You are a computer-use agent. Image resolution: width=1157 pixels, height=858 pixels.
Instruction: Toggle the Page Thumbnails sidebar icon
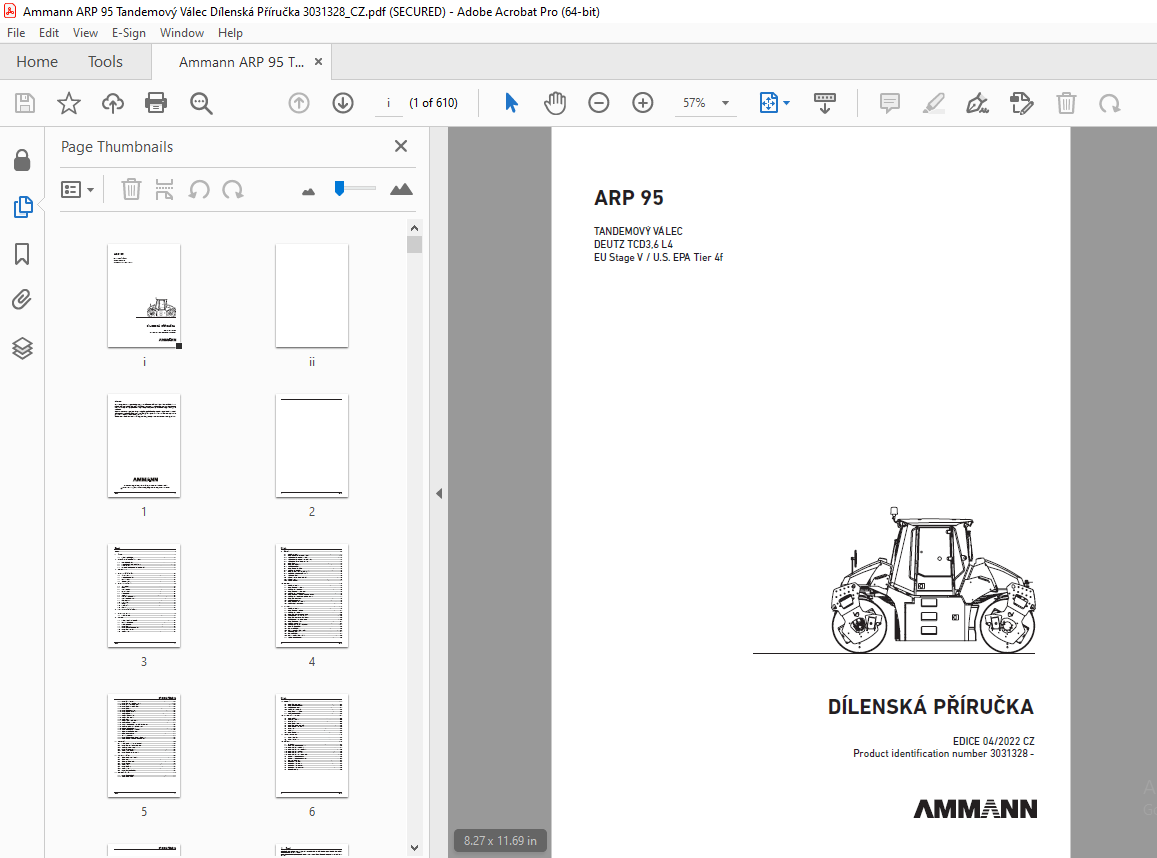(23, 207)
